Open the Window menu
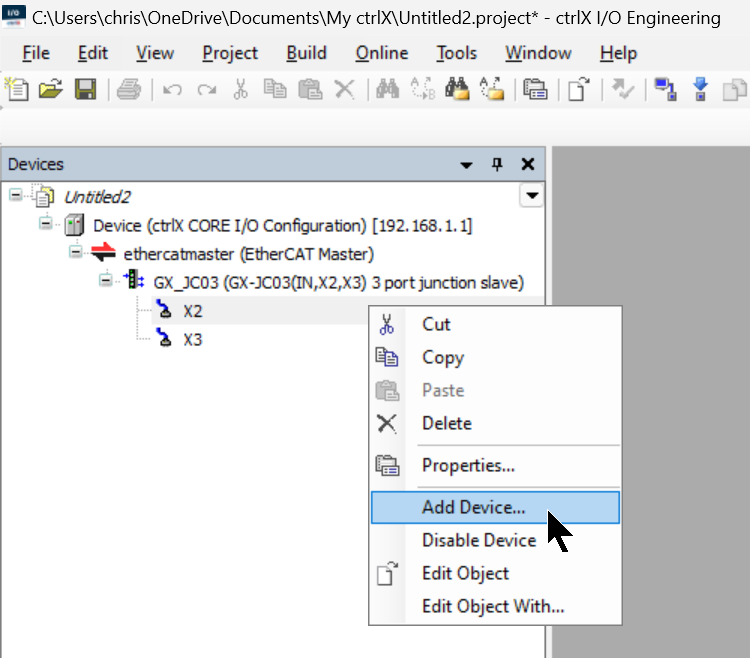750x658 pixels. (539, 53)
